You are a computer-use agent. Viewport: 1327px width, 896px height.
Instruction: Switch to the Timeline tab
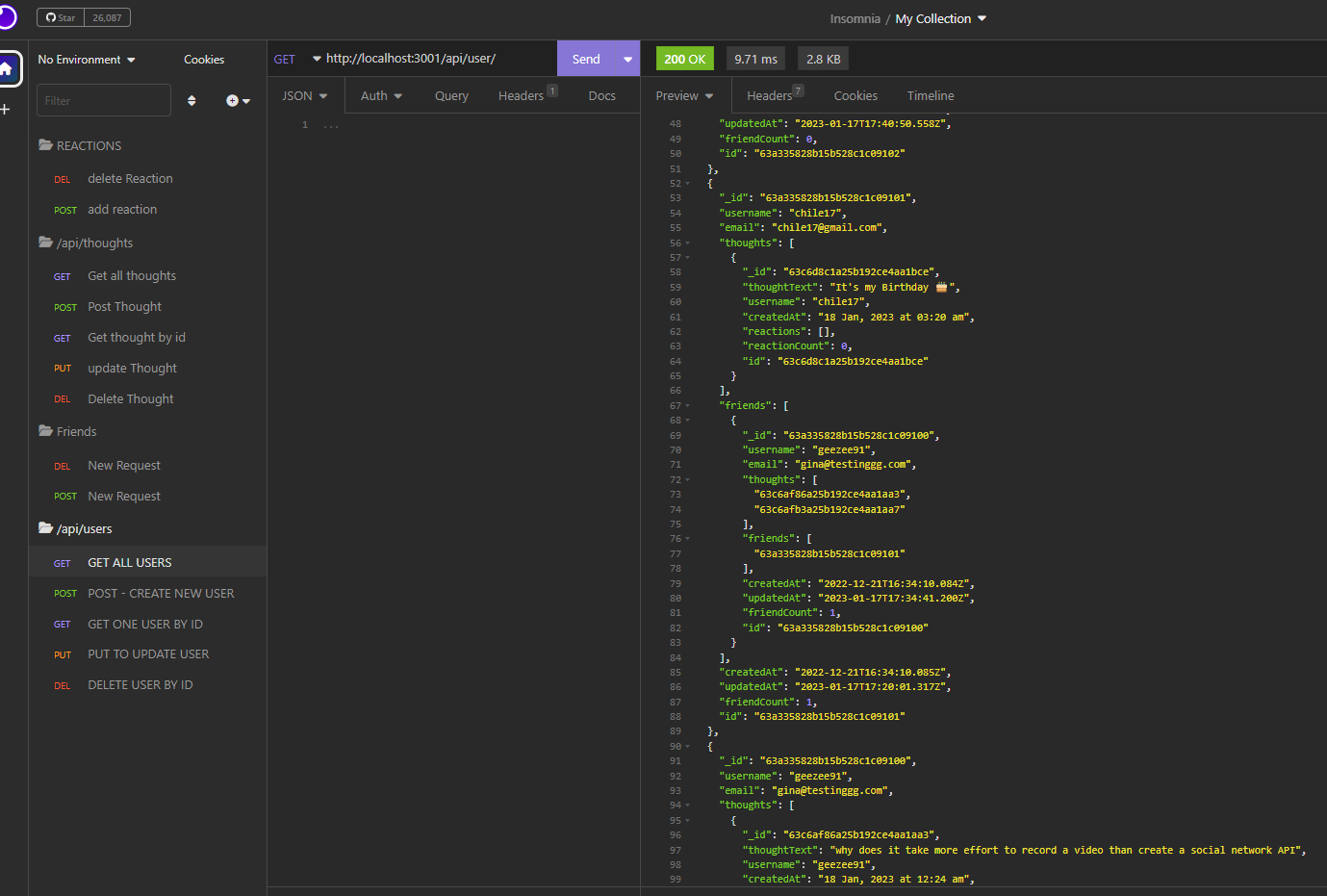(x=931, y=96)
